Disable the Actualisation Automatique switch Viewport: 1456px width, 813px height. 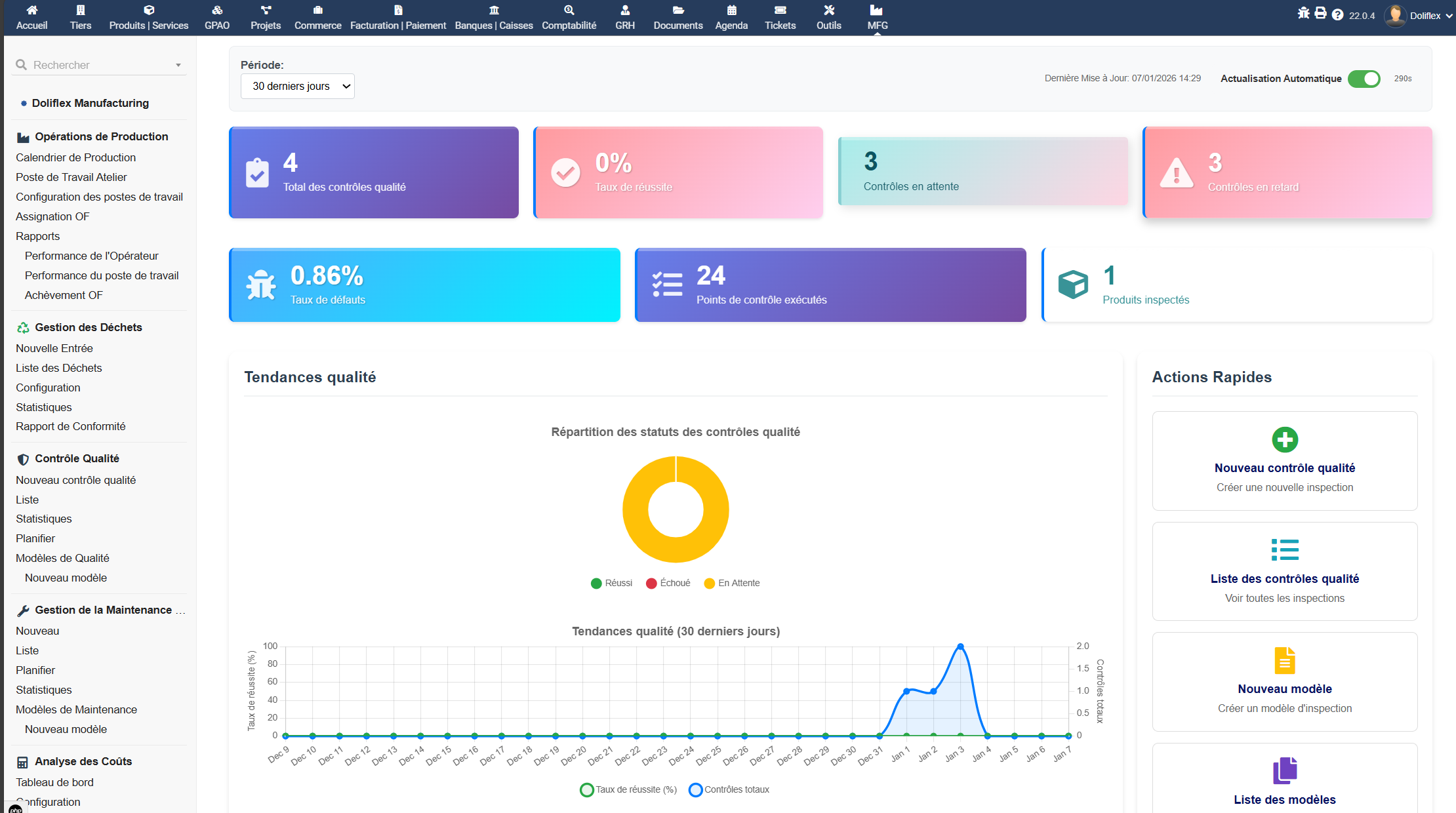pyautogui.click(x=1364, y=79)
